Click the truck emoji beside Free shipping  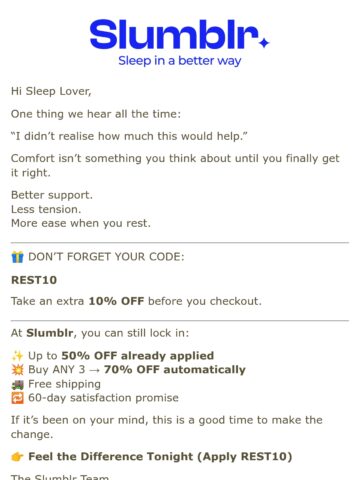17,384
